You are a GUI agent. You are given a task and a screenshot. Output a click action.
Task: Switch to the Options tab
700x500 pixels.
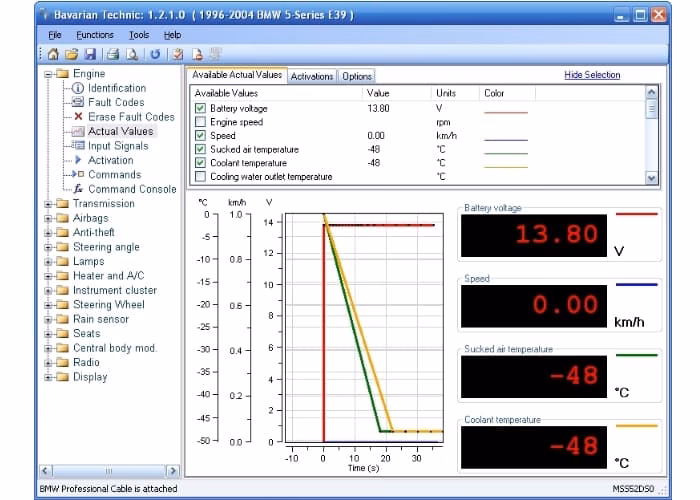[357, 76]
